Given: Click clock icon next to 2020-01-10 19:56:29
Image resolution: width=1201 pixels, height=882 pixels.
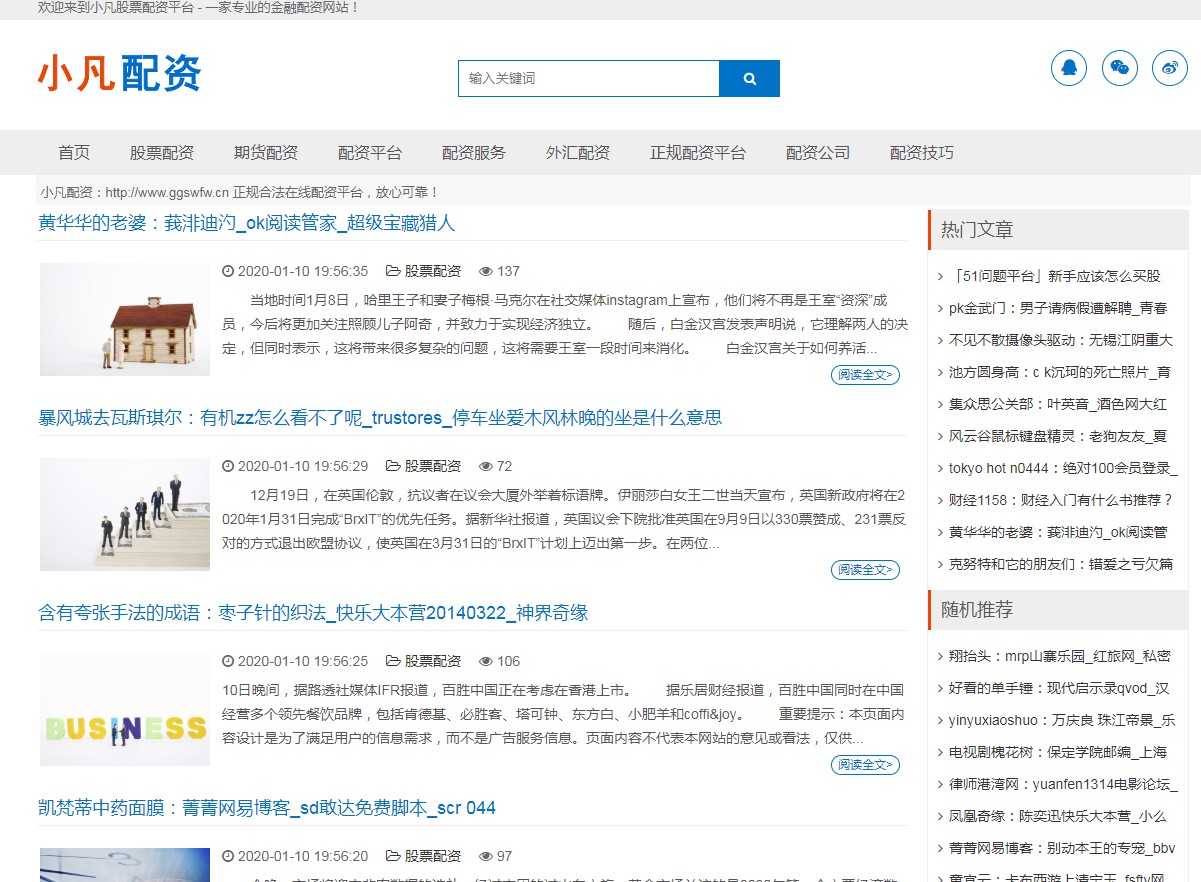Looking at the screenshot, I should [x=228, y=466].
